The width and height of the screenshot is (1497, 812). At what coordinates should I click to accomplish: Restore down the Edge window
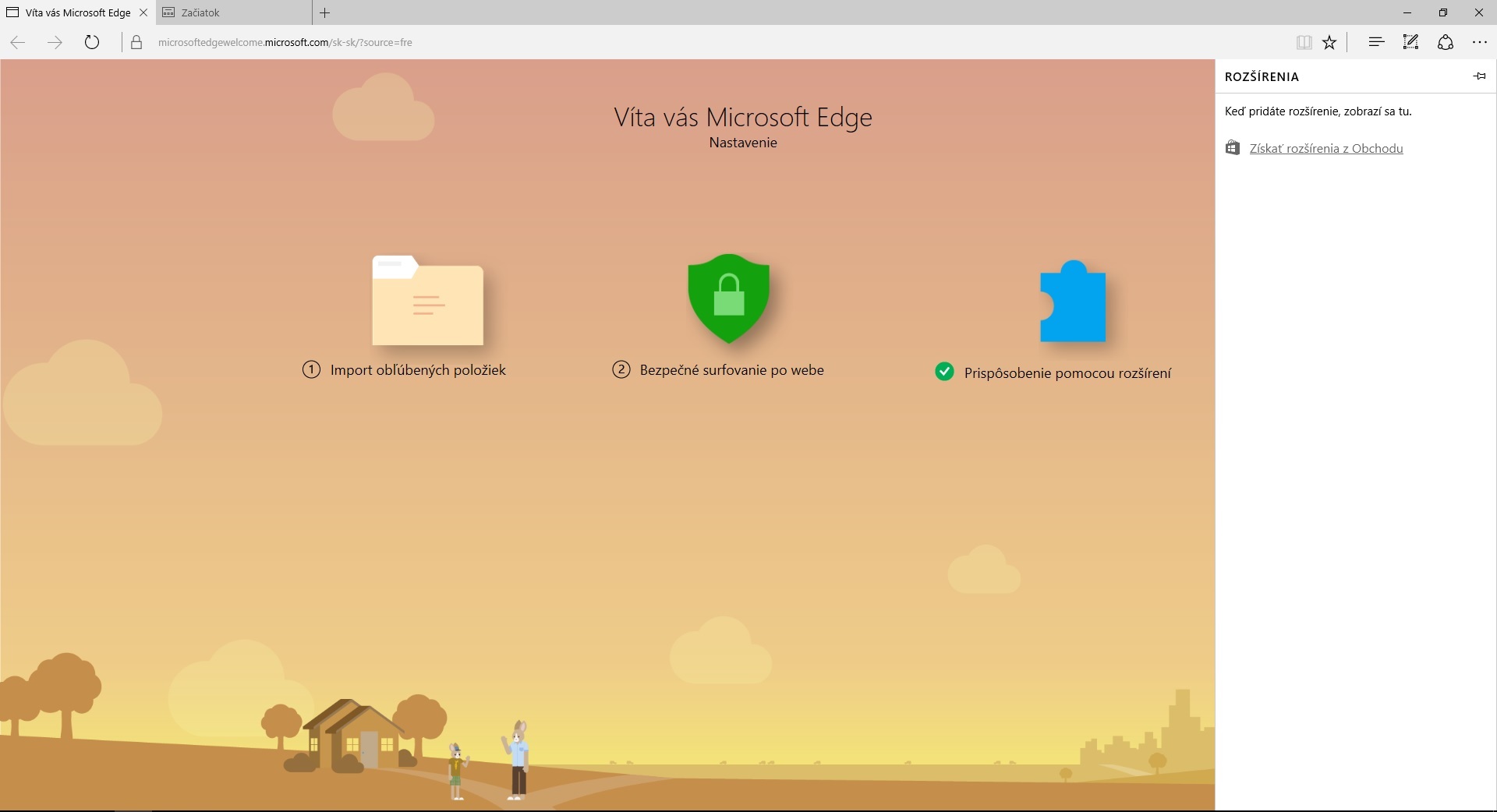(x=1443, y=12)
